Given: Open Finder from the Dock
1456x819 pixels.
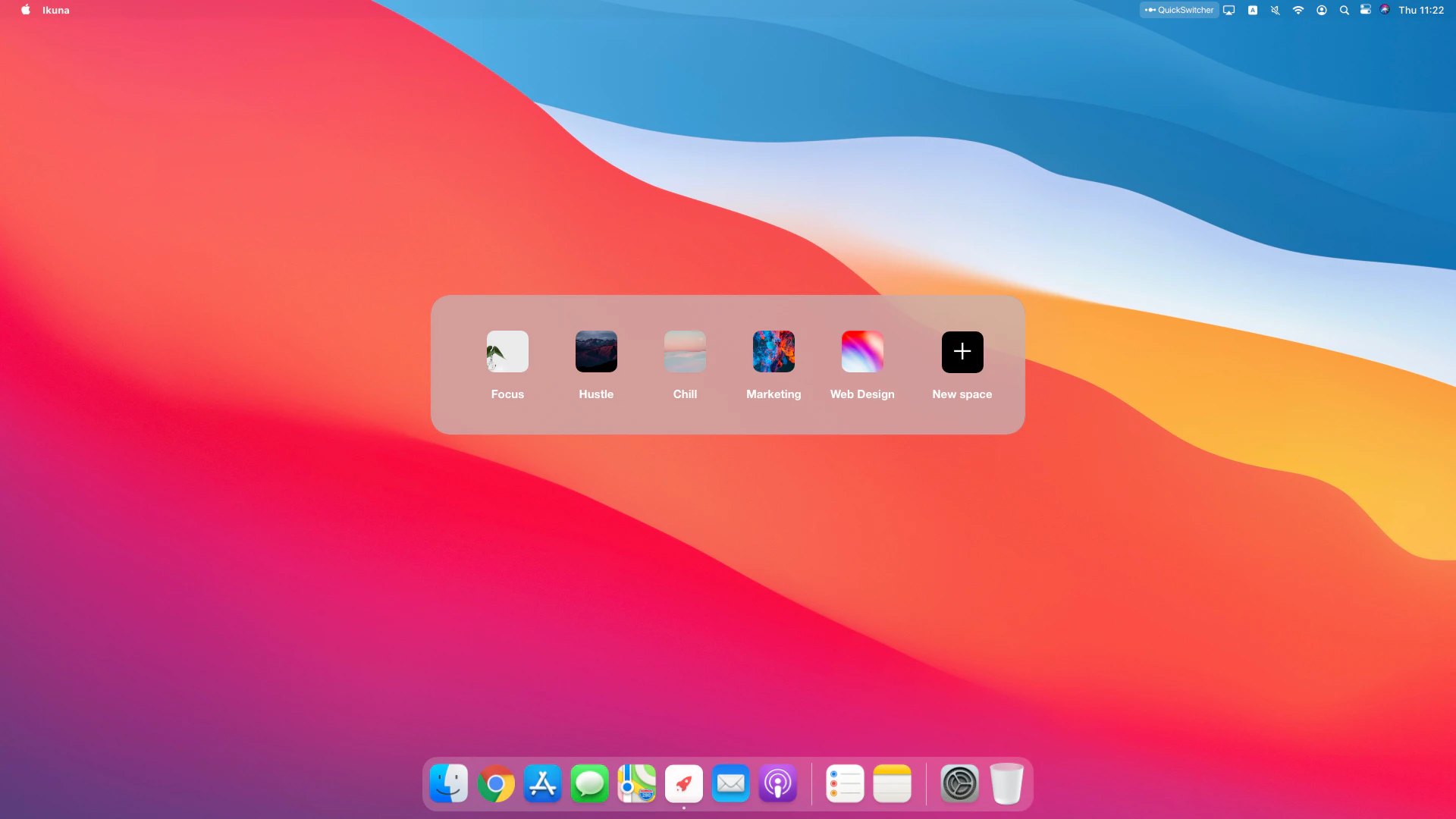Looking at the screenshot, I should point(449,783).
